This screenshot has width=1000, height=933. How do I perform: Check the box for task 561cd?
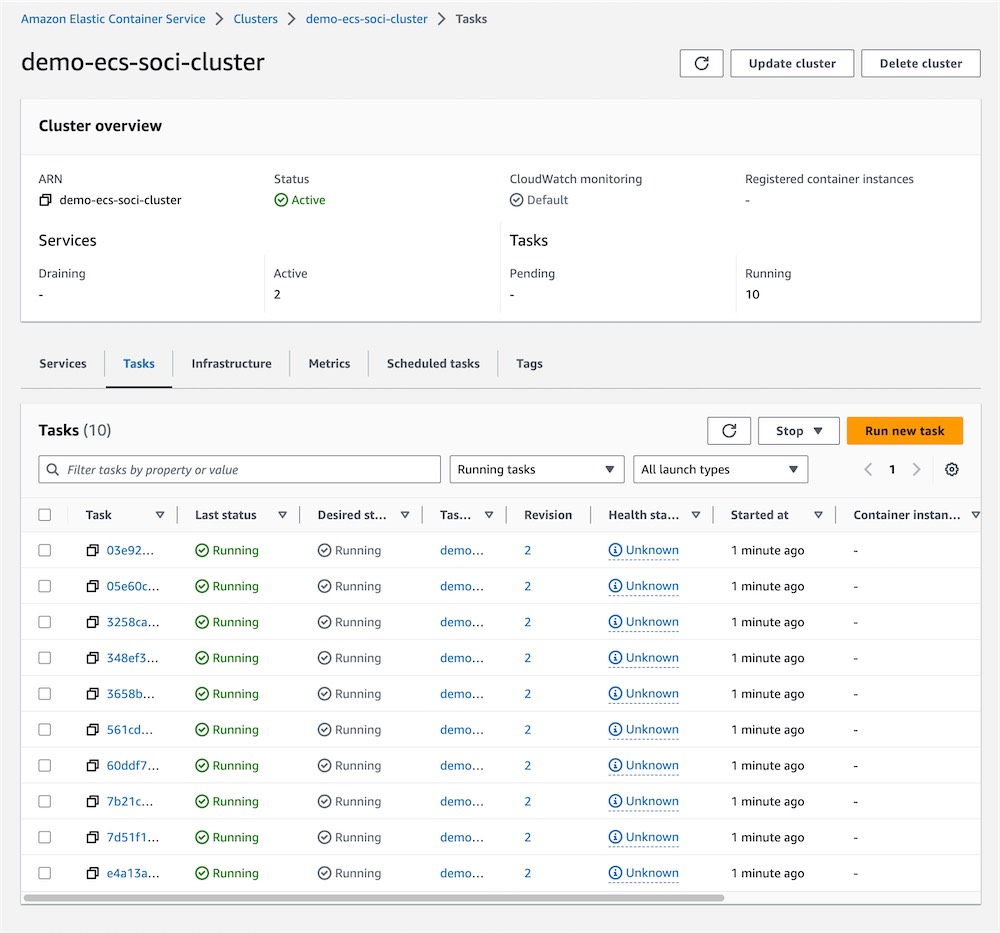tap(45, 729)
